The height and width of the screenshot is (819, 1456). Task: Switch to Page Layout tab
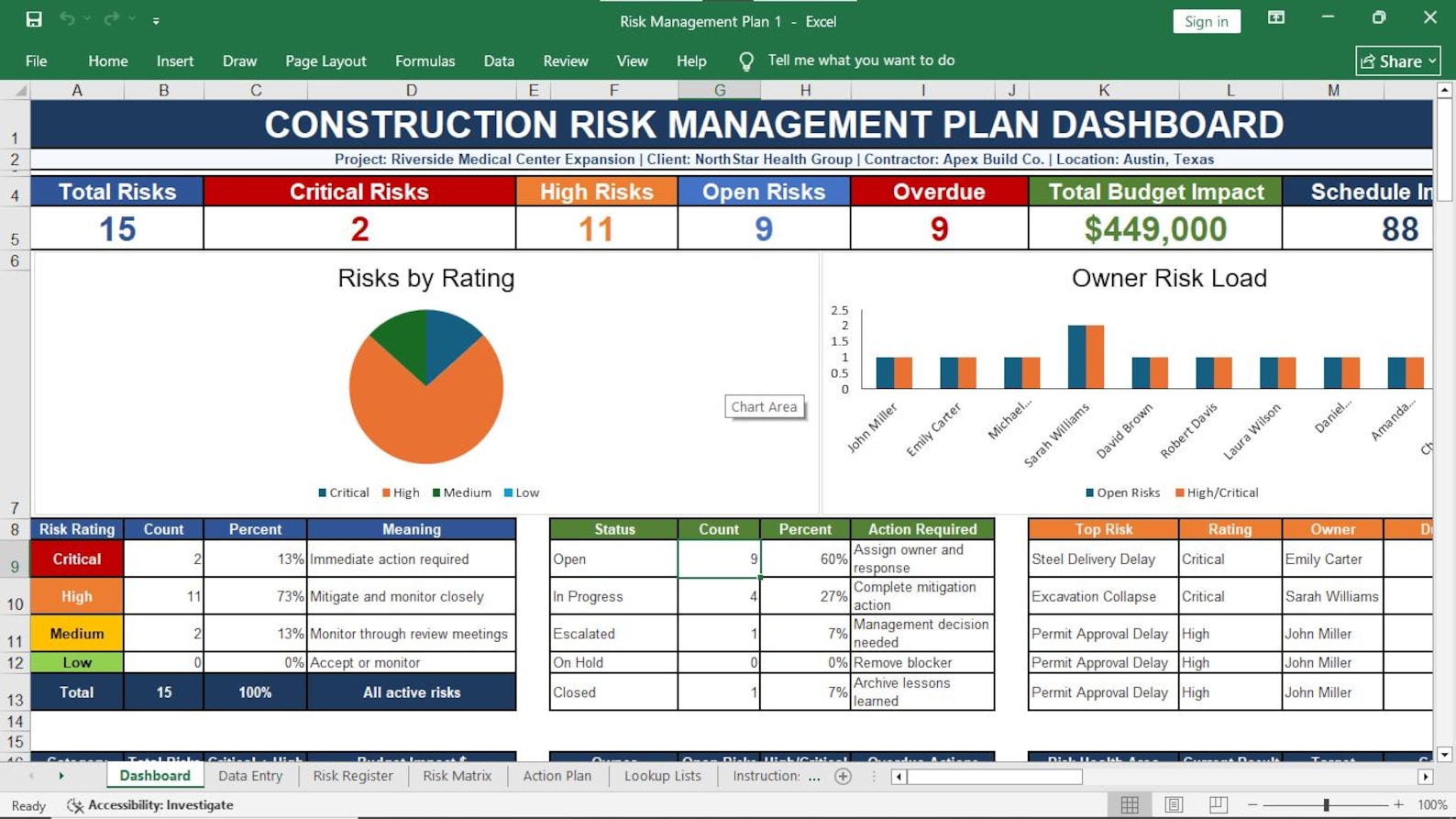click(325, 61)
